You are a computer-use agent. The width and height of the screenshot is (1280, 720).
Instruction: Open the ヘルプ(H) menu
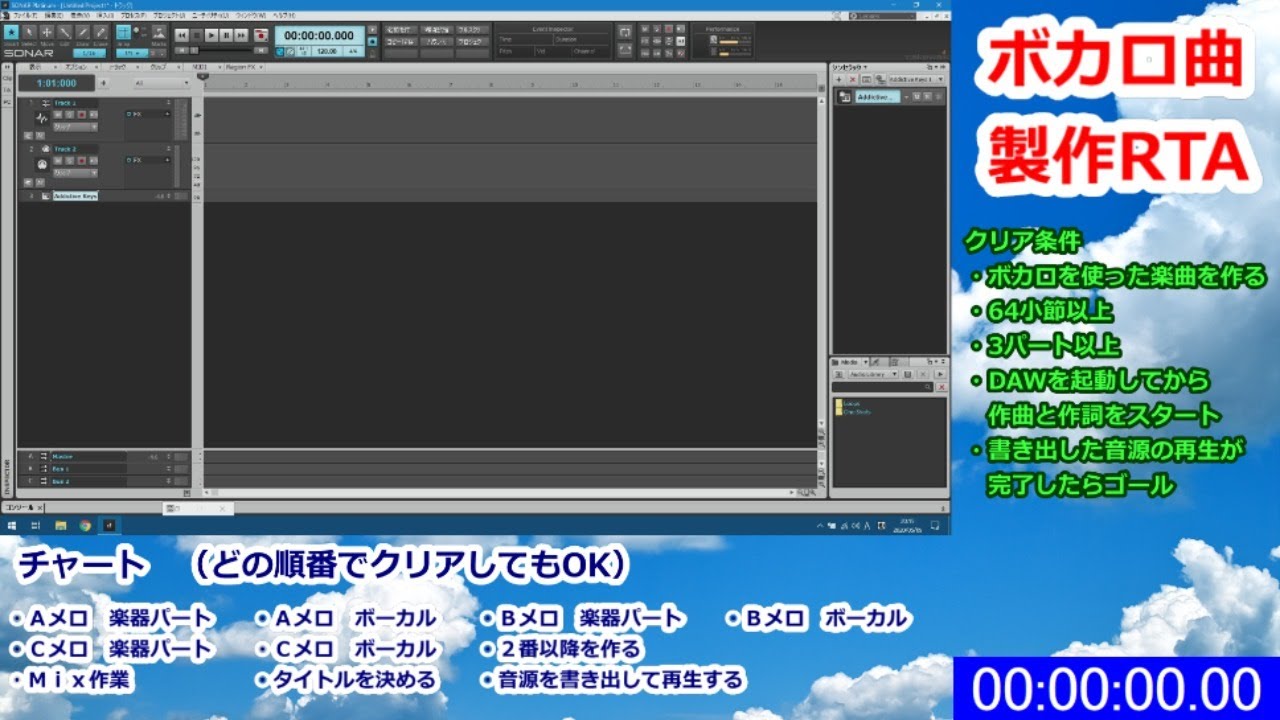283,16
